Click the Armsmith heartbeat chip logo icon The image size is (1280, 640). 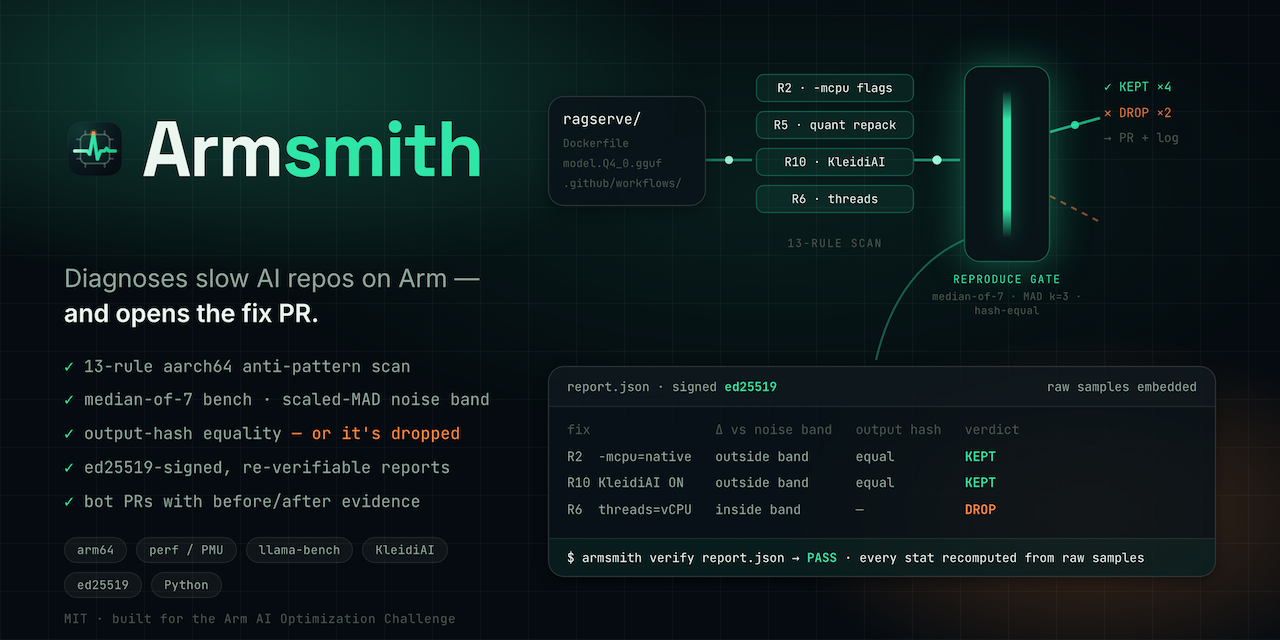point(95,149)
